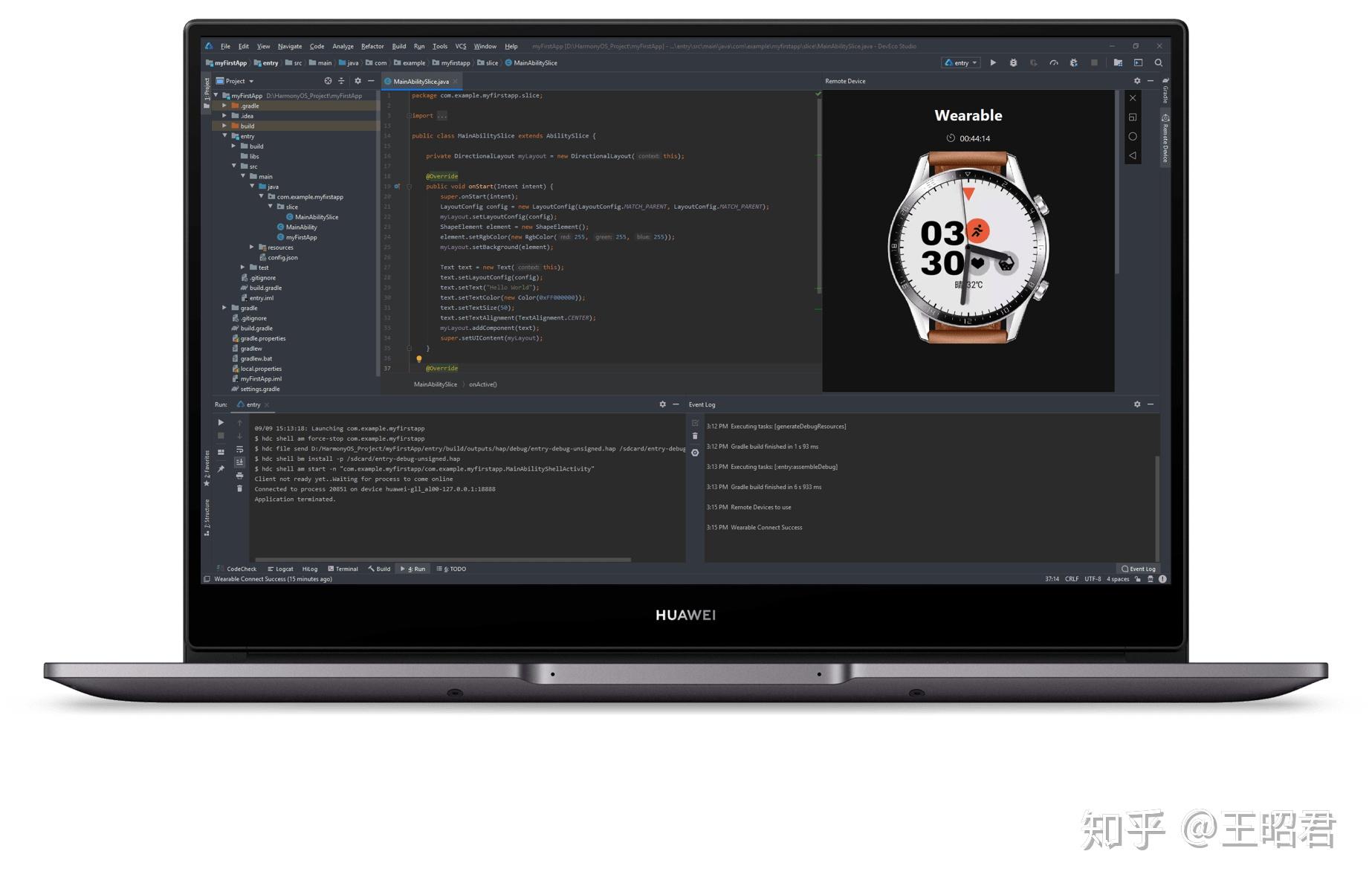This screenshot has height=886, width=1372.
Task: Toggle soft-wrap in the Run console
Action: [239, 450]
